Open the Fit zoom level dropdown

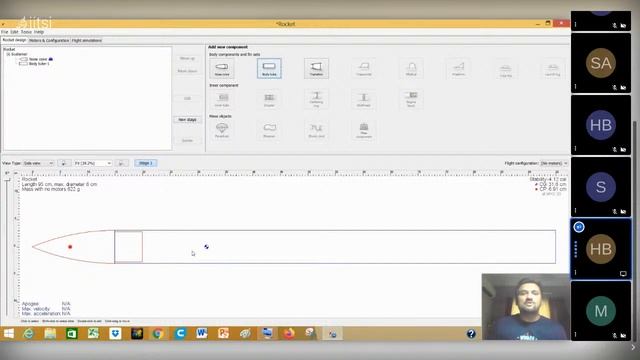(x=93, y=163)
